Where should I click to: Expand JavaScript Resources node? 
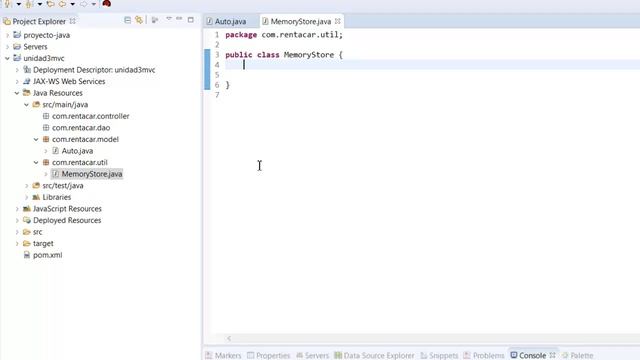click(x=17, y=209)
